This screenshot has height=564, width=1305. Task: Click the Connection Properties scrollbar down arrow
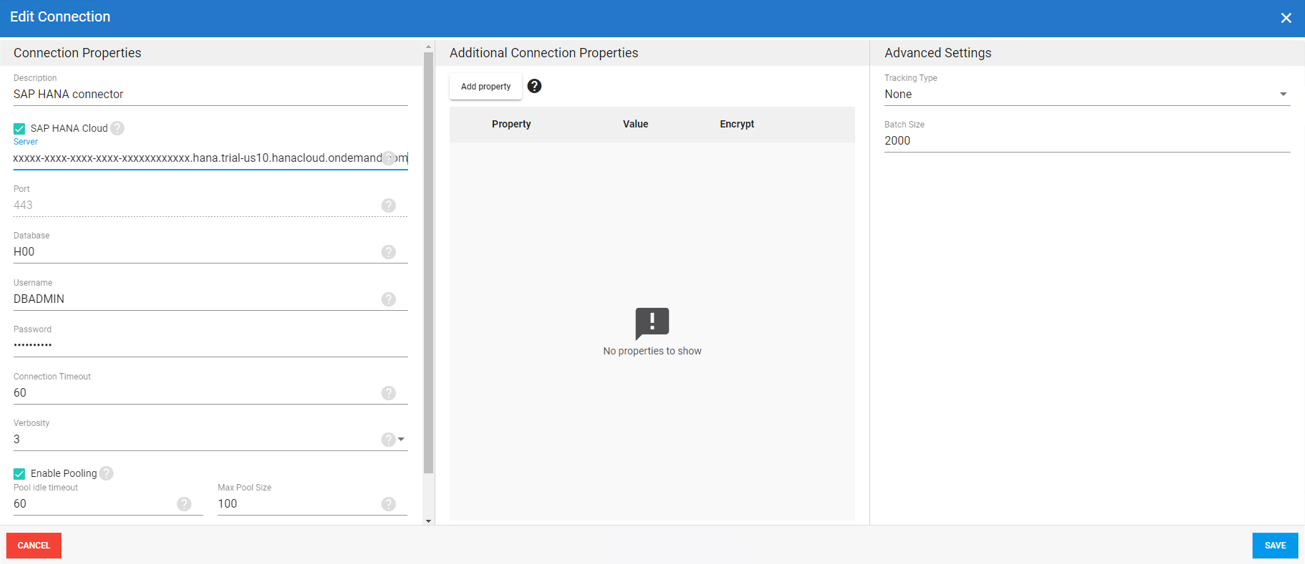[429, 520]
